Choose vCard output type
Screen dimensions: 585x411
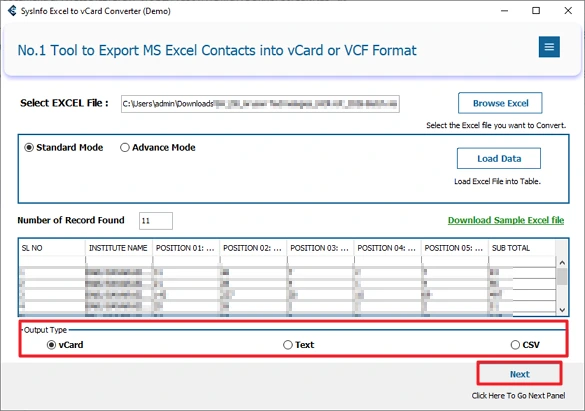65,345
